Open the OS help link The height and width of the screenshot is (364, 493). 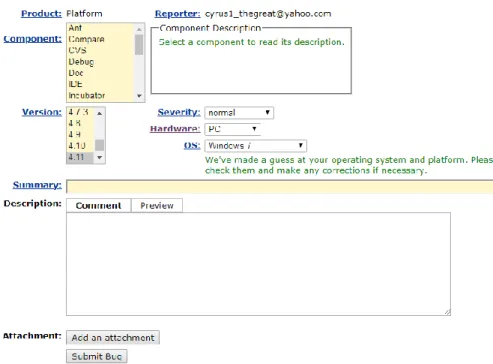(x=192, y=146)
